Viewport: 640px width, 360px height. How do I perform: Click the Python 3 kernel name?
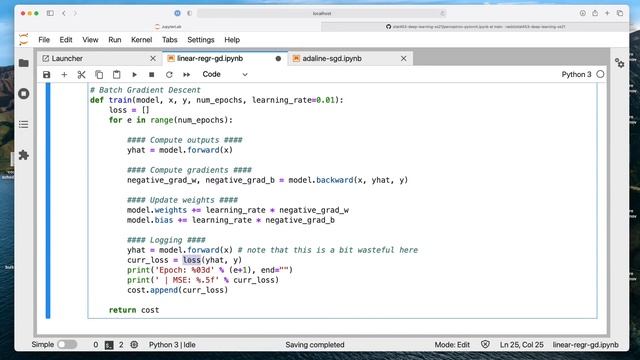576,74
